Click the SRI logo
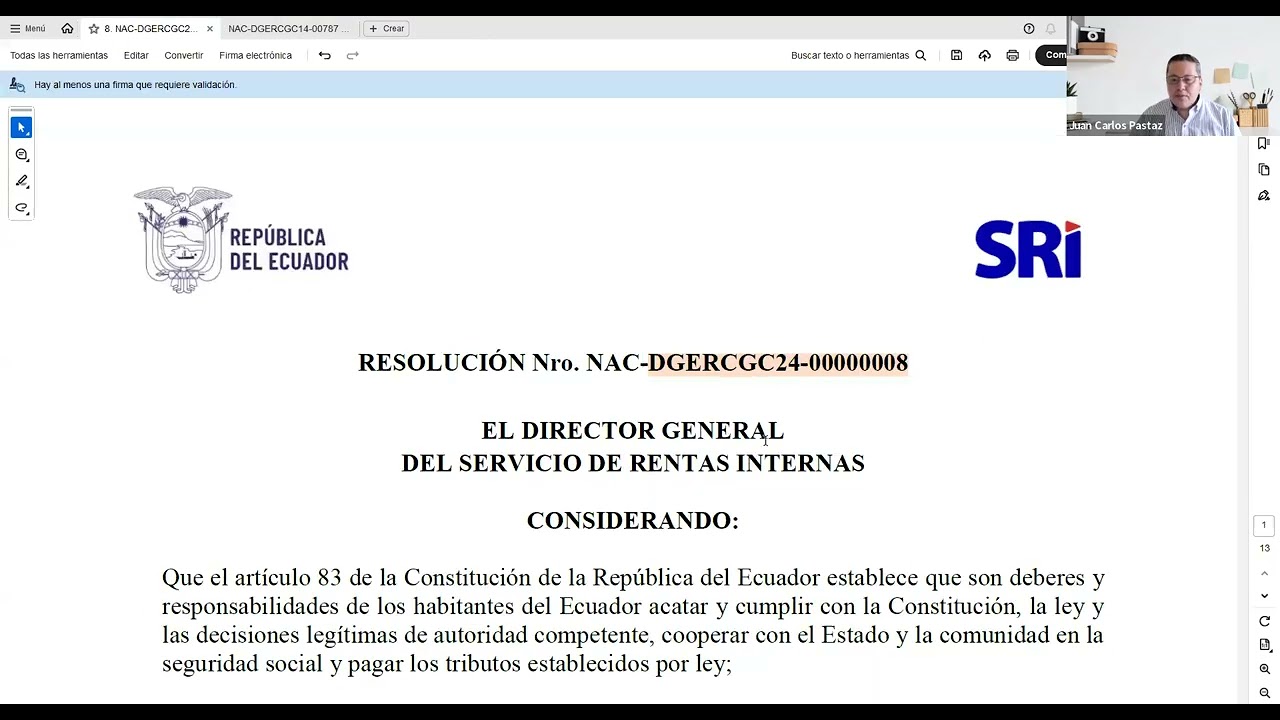This screenshot has width=1280, height=720. (1028, 249)
